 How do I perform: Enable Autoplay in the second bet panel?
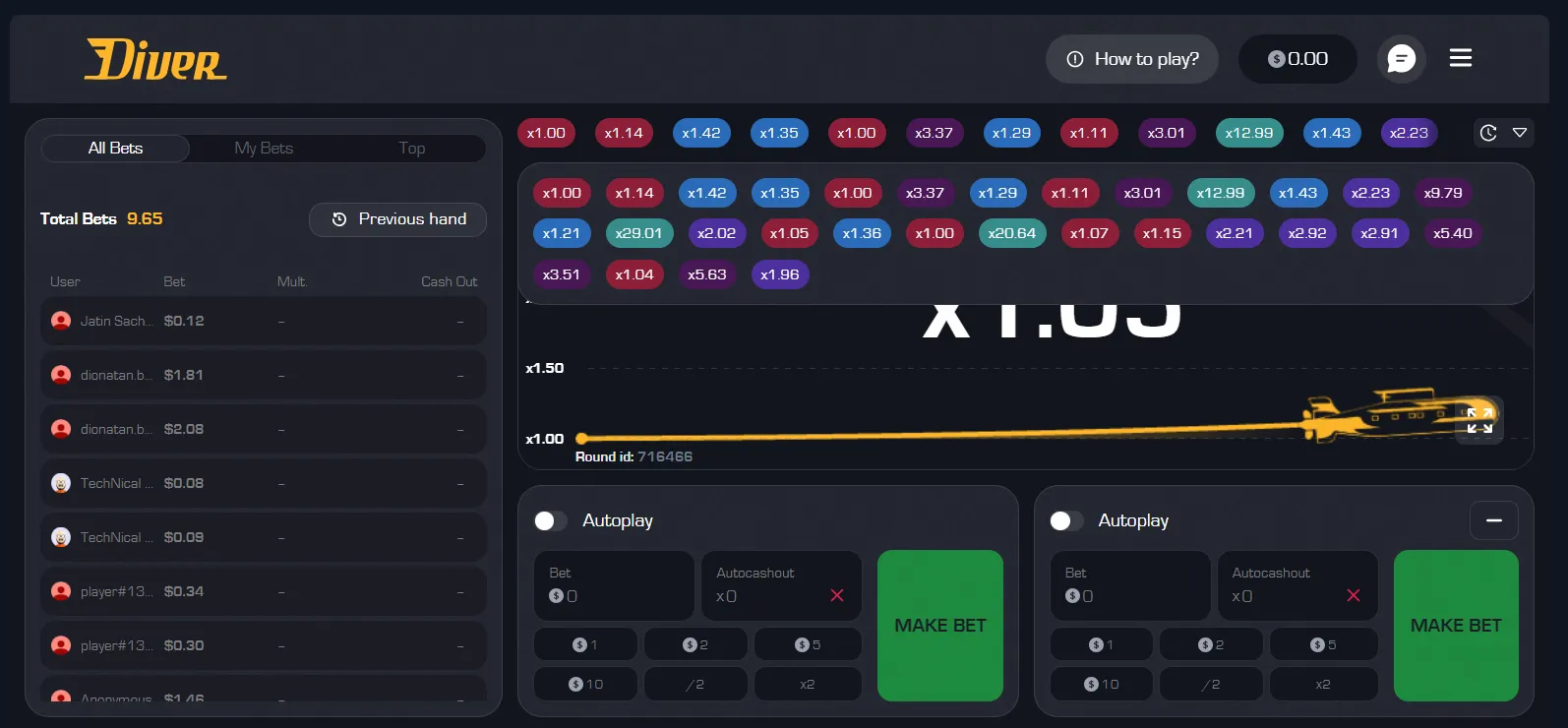pos(1067,520)
